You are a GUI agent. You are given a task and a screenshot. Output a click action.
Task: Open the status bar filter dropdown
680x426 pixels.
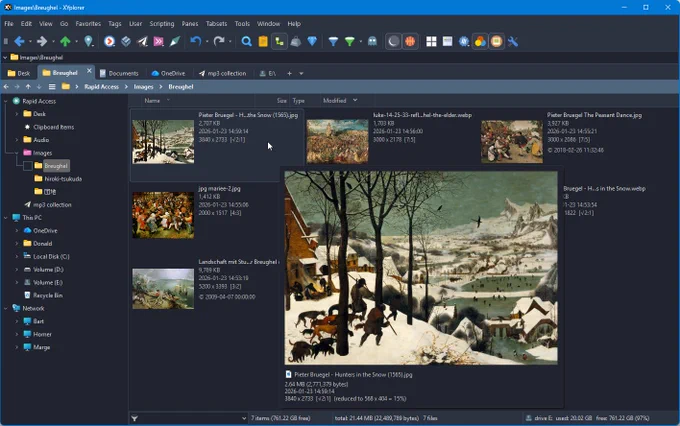pyautogui.click(x=244, y=418)
